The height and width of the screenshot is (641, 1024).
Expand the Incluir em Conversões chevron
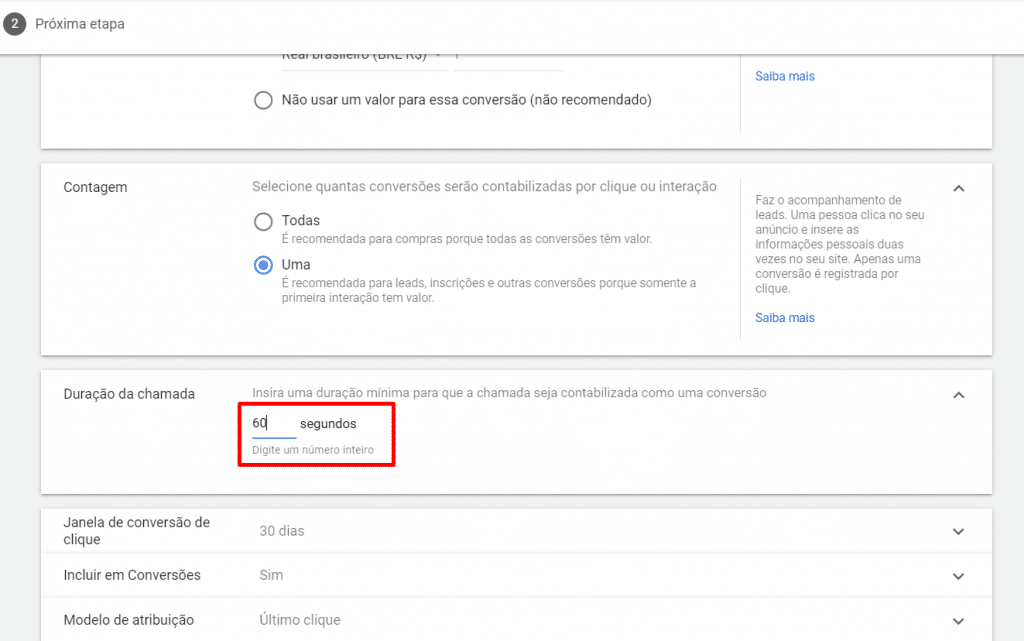pos(958,576)
